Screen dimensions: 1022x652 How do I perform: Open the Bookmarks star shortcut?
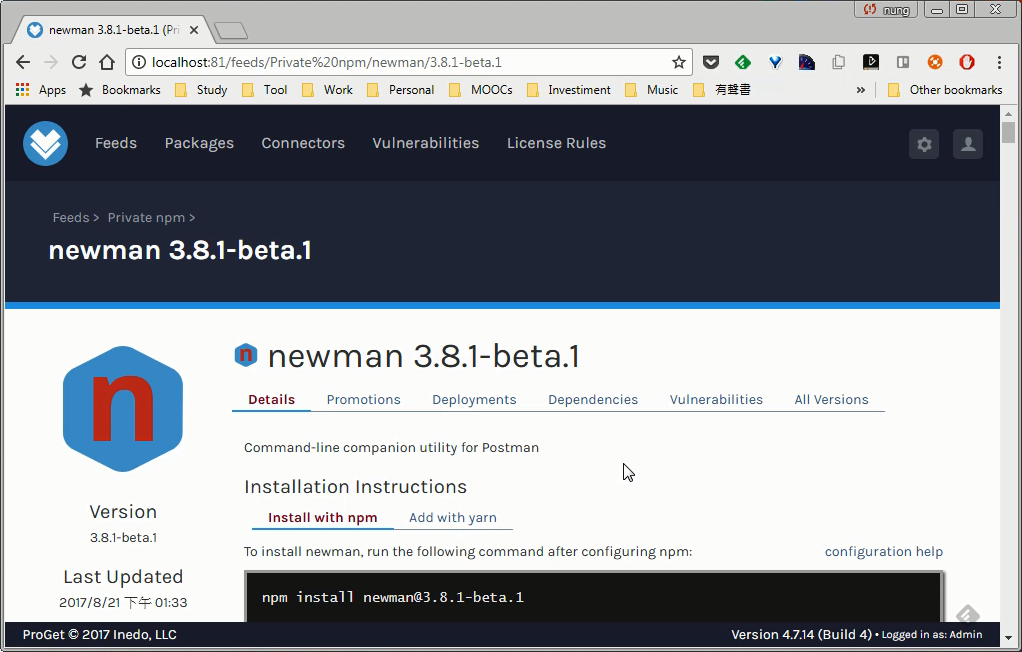click(x=120, y=90)
